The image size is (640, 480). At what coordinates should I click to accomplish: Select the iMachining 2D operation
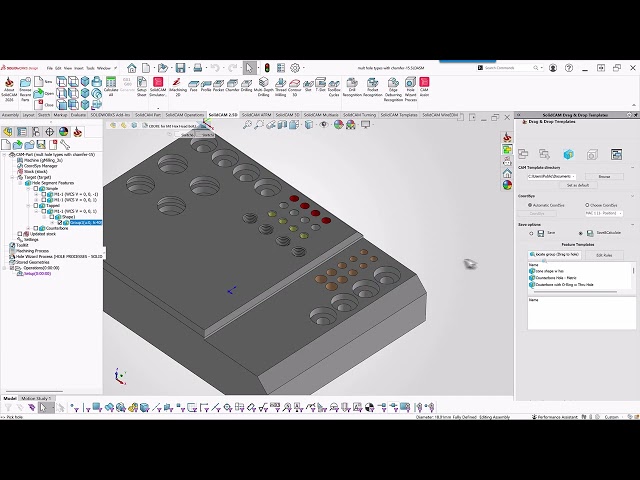coord(178,87)
